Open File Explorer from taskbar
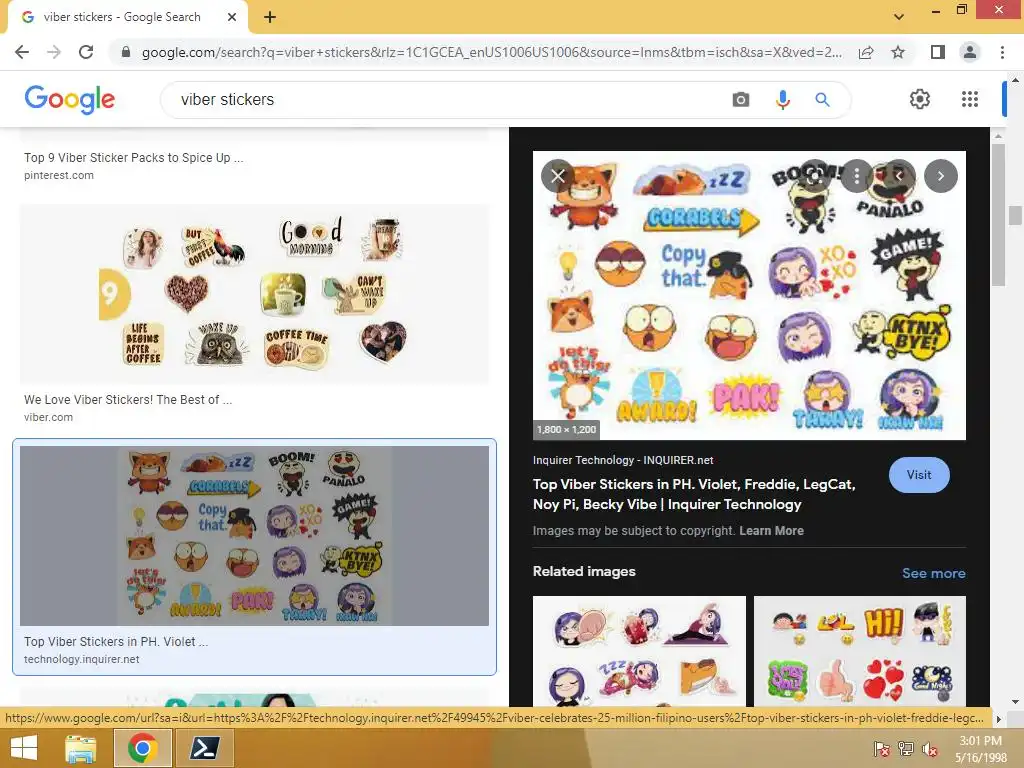The height and width of the screenshot is (768, 1024). coord(81,748)
